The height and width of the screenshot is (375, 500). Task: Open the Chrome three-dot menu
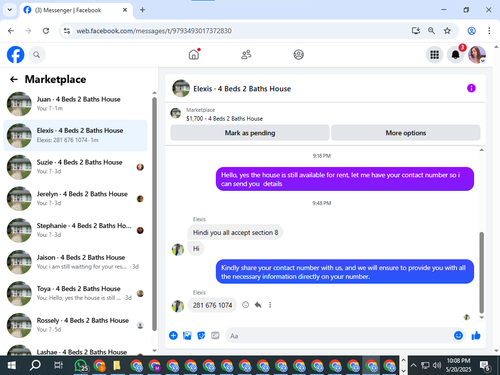pyautogui.click(x=489, y=31)
